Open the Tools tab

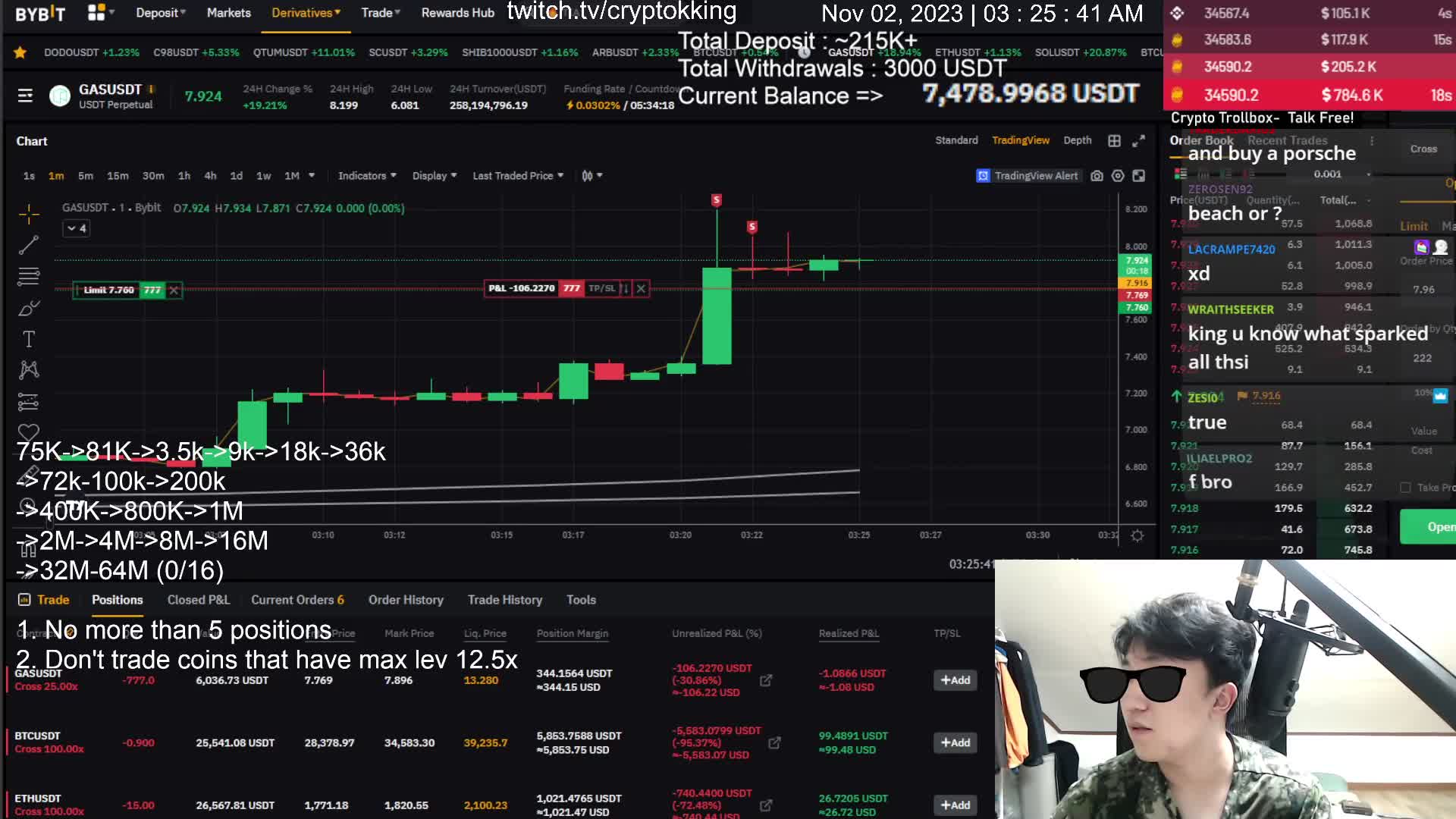point(582,600)
